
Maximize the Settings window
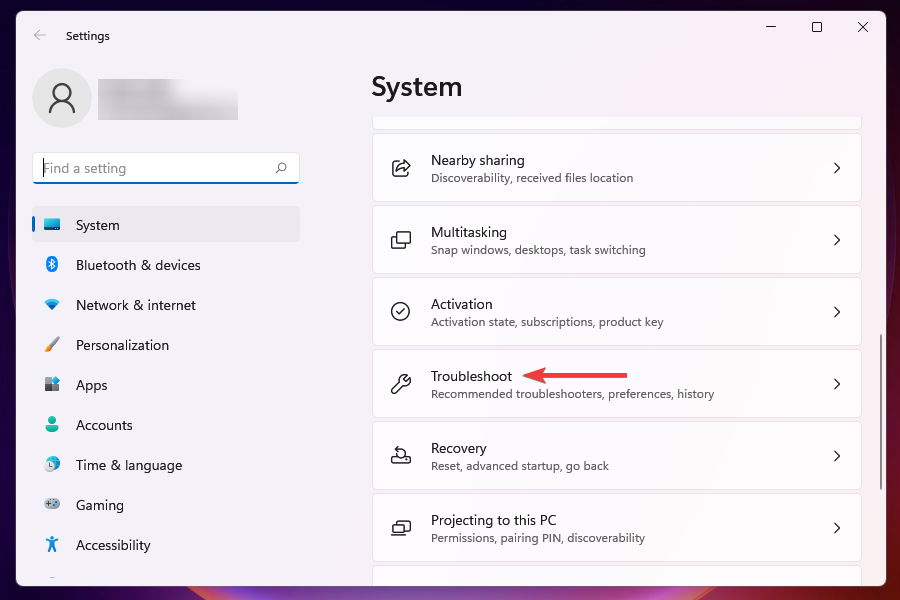pyautogui.click(x=817, y=26)
